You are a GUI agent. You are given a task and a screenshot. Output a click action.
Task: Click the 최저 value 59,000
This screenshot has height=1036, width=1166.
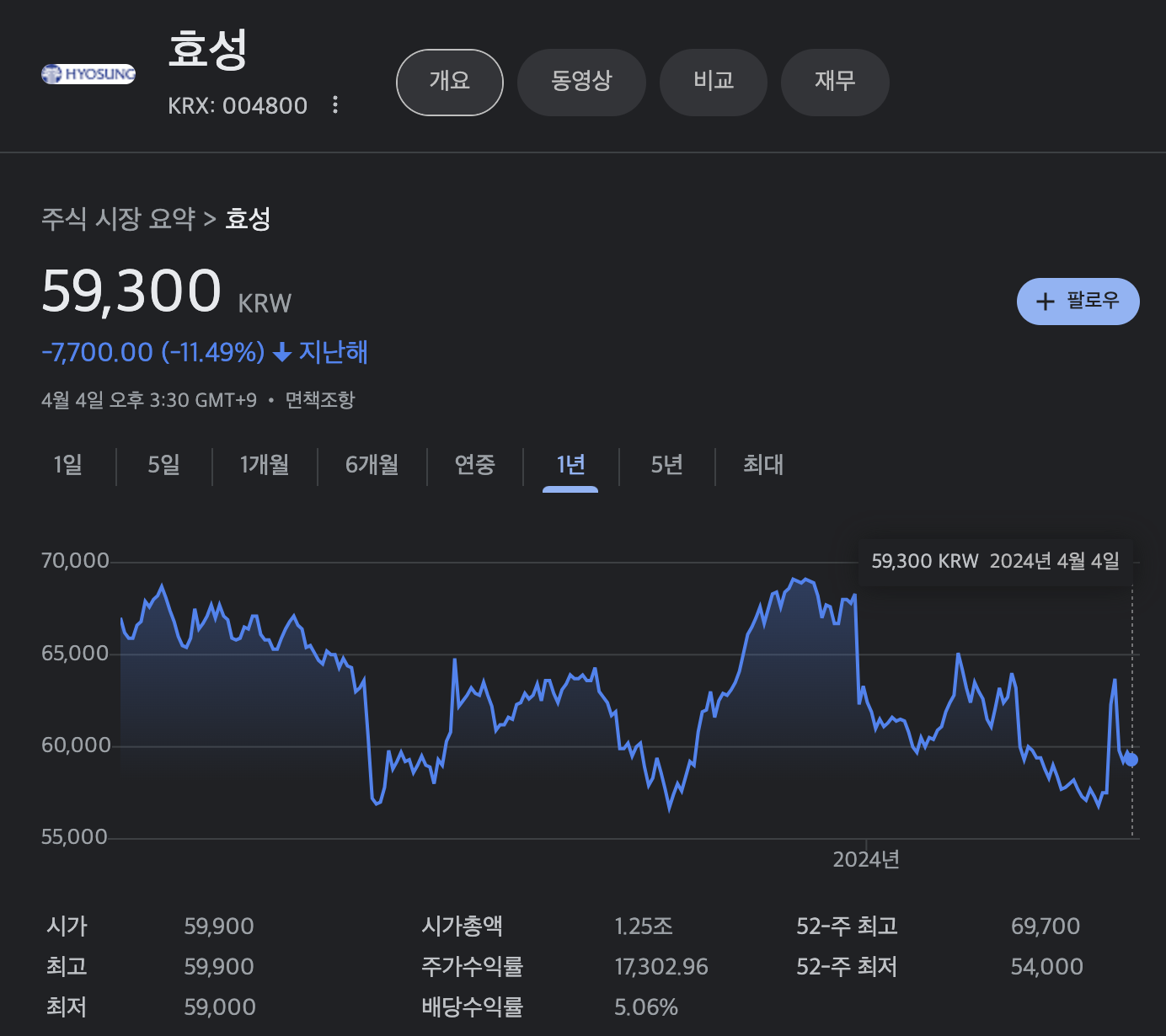[220, 1007]
